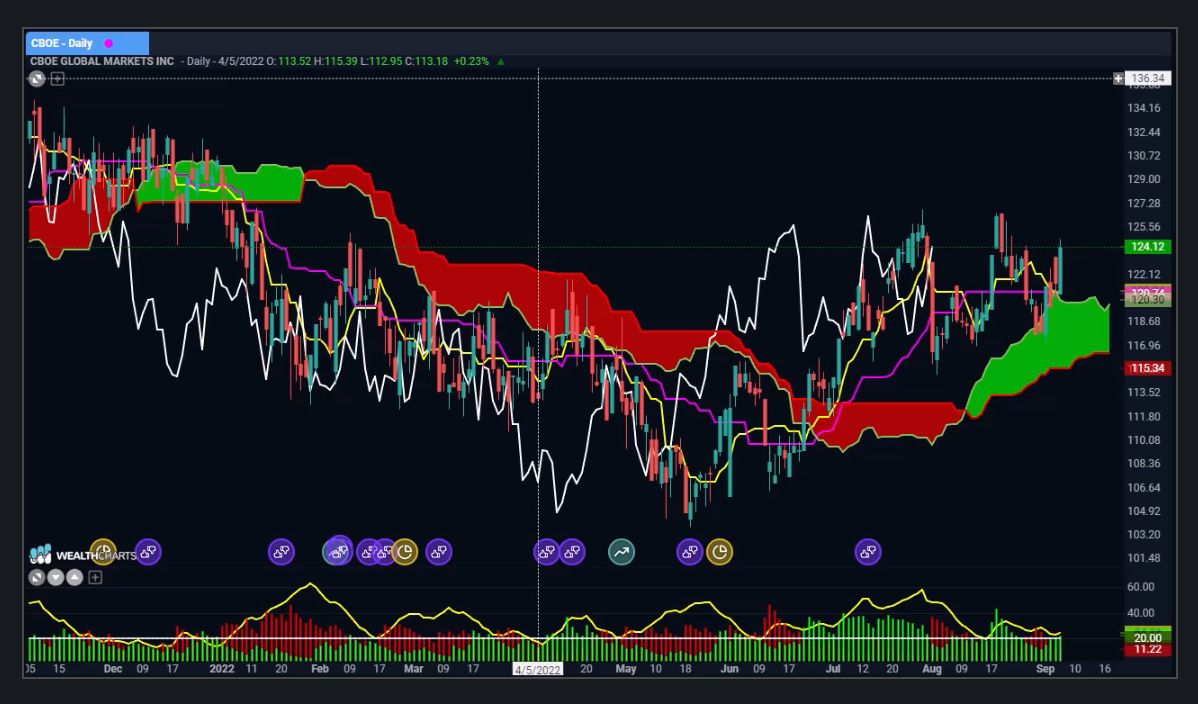The image size is (1198, 704).
Task: Click the close value C:113.18
Action: 426,61
